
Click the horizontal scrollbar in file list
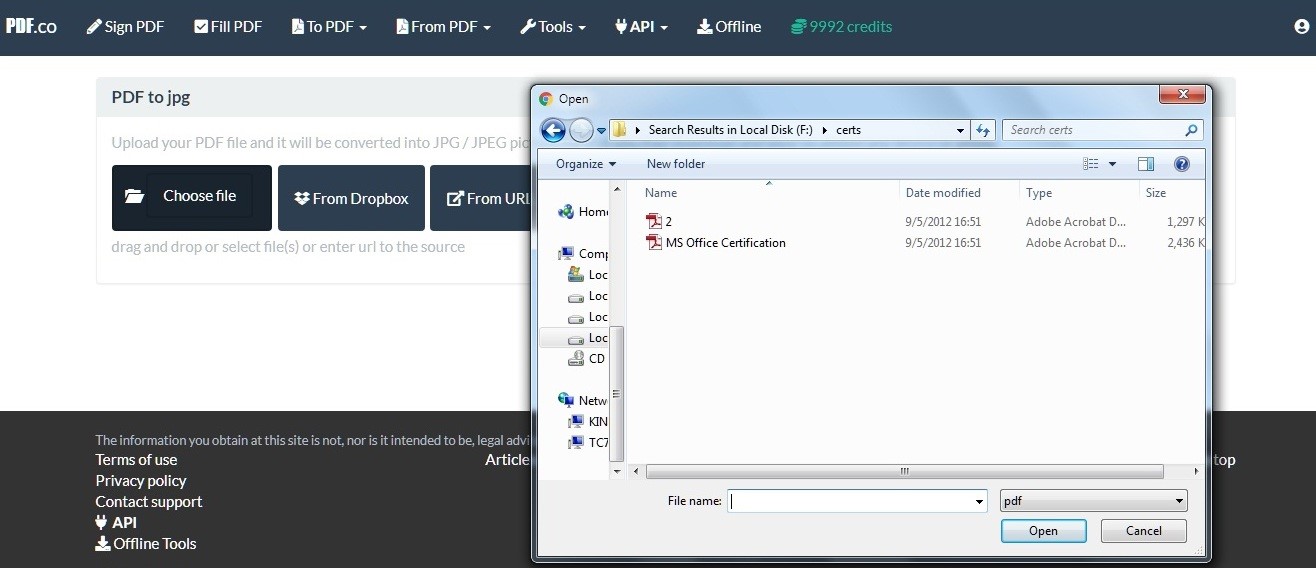click(904, 471)
